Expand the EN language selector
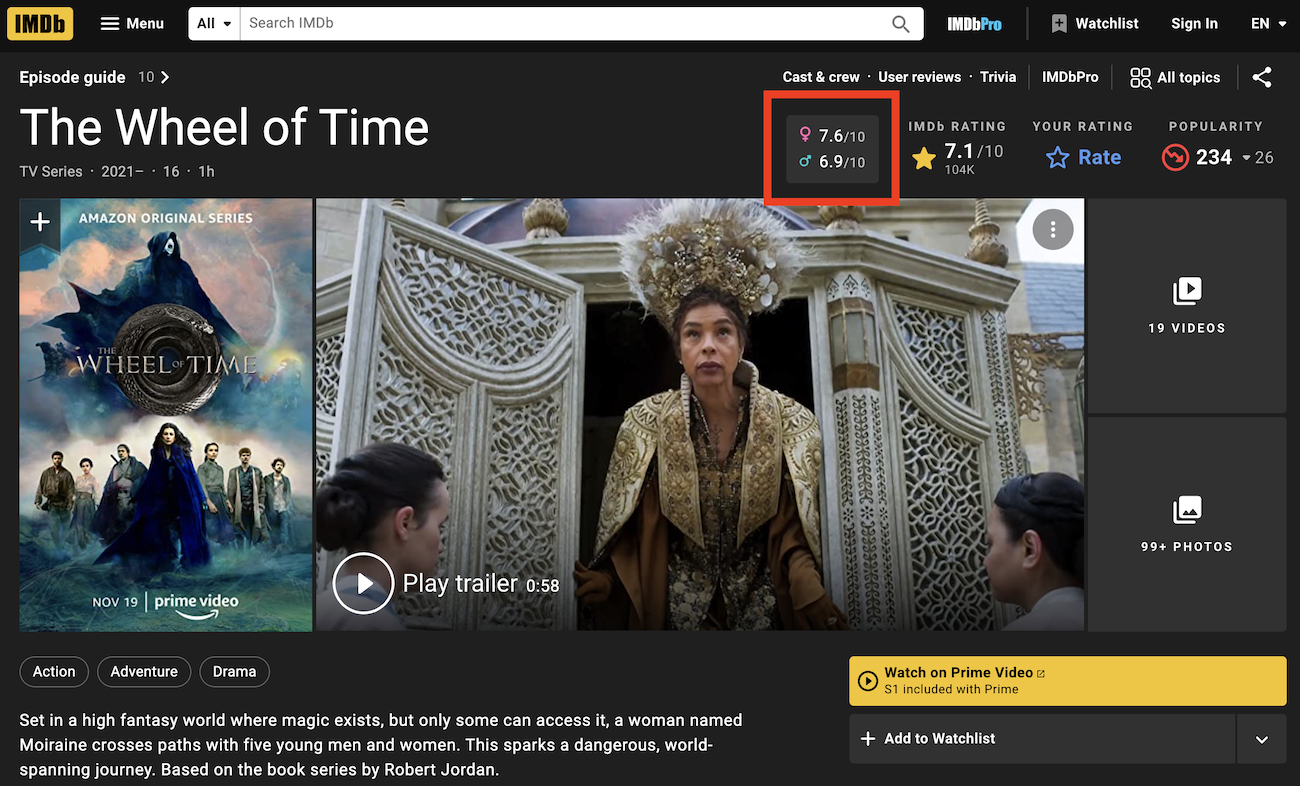Viewport: 1300px width, 786px height. pos(1268,23)
